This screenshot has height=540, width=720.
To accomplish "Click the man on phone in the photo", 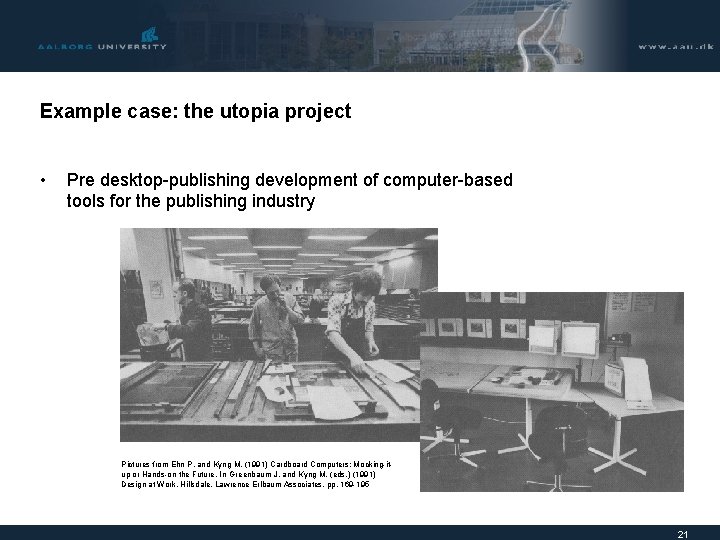I will (274, 317).
